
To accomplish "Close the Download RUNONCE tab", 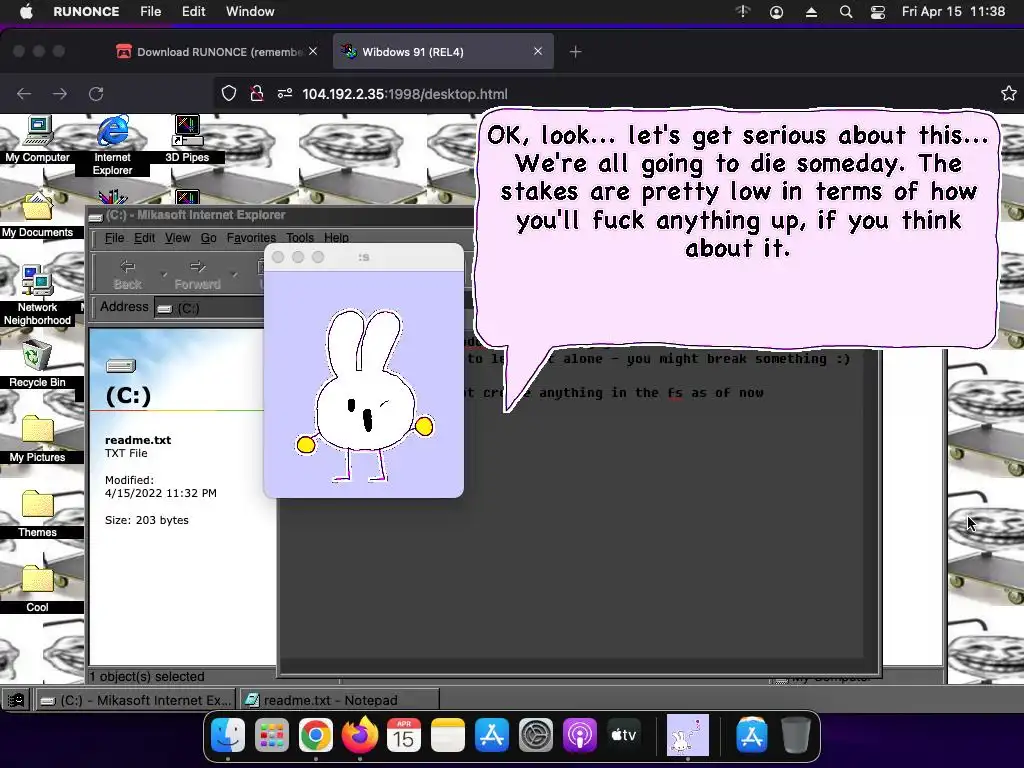I will click(x=313, y=51).
